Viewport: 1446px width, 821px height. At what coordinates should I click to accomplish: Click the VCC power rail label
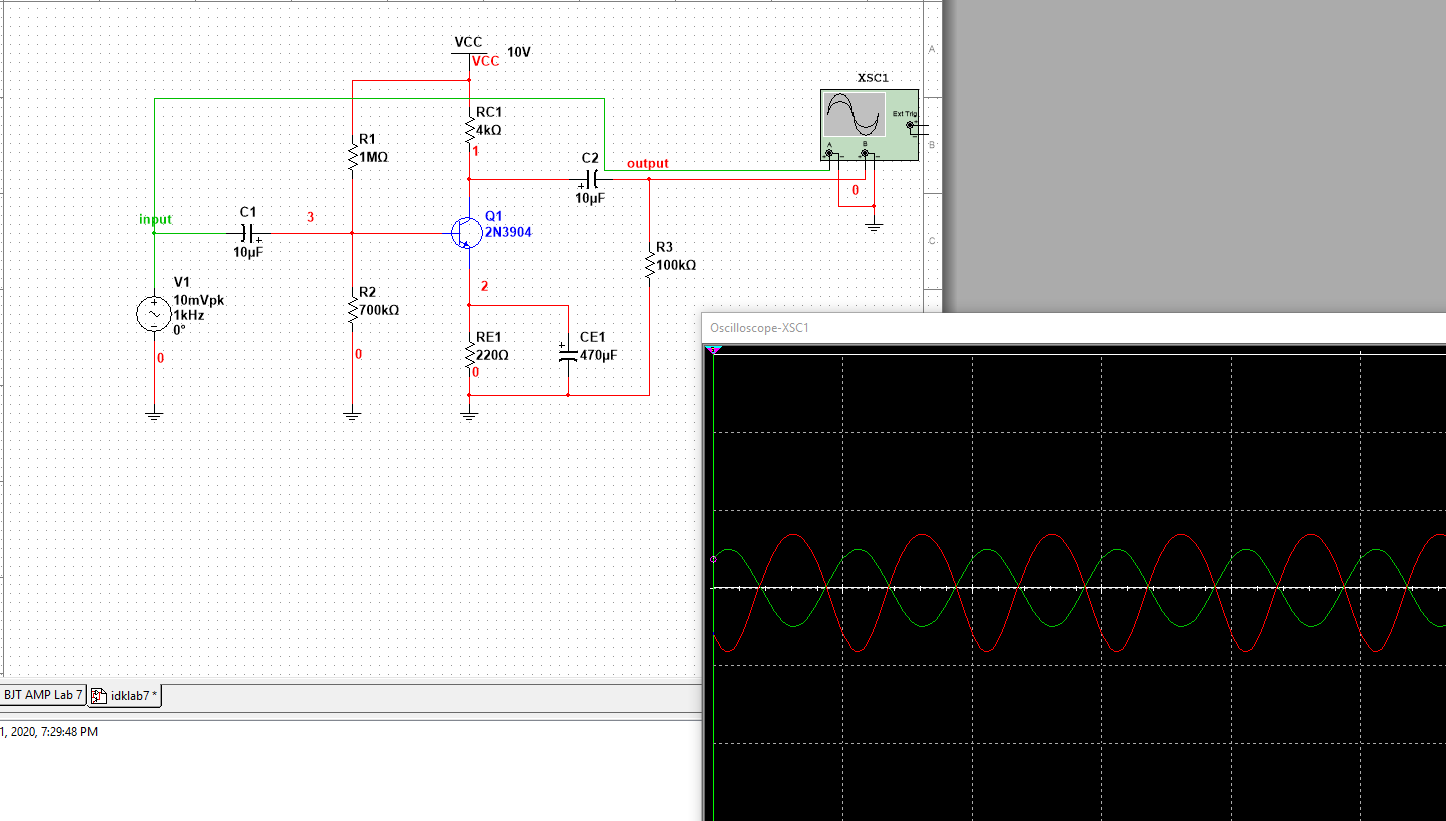coord(470,43)
